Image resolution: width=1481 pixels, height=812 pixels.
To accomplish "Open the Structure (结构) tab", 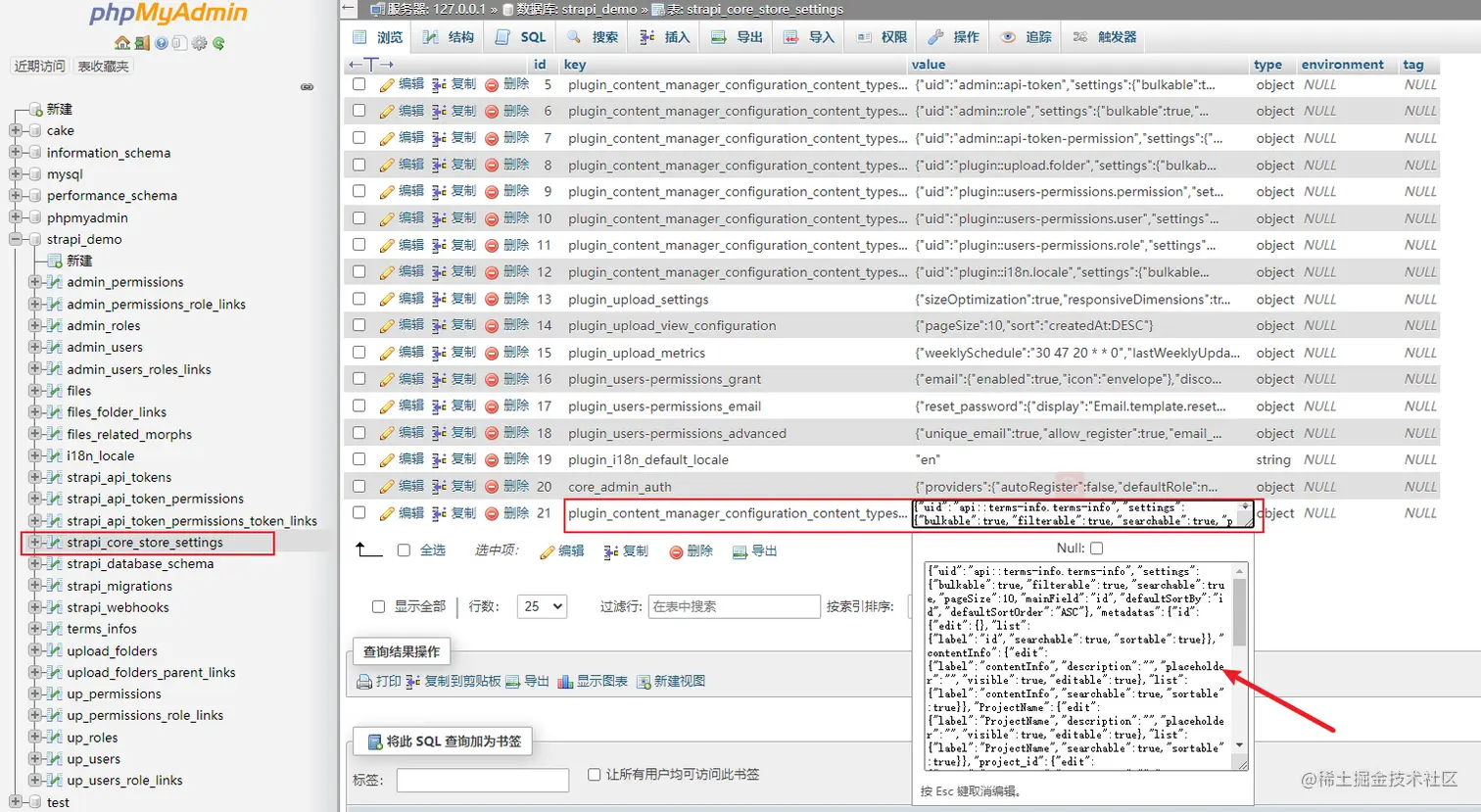I will (x=449, y=37).
